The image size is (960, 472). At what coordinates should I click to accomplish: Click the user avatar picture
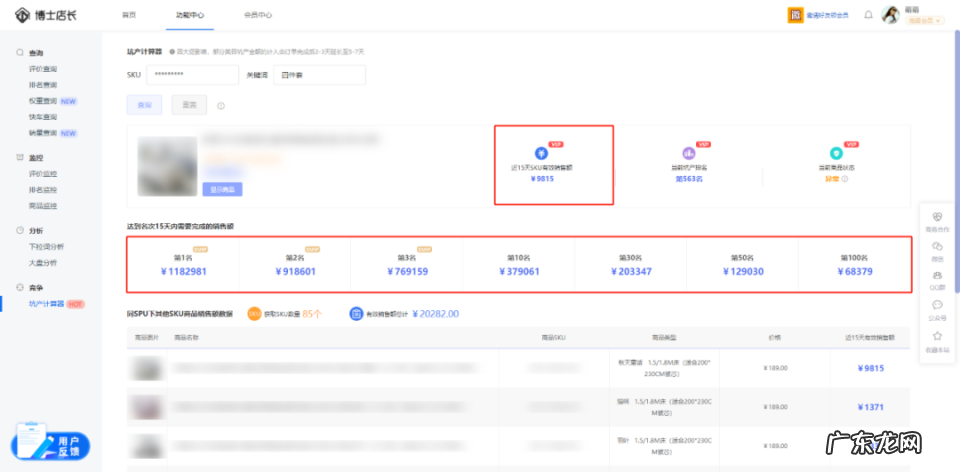click(890, 15)
